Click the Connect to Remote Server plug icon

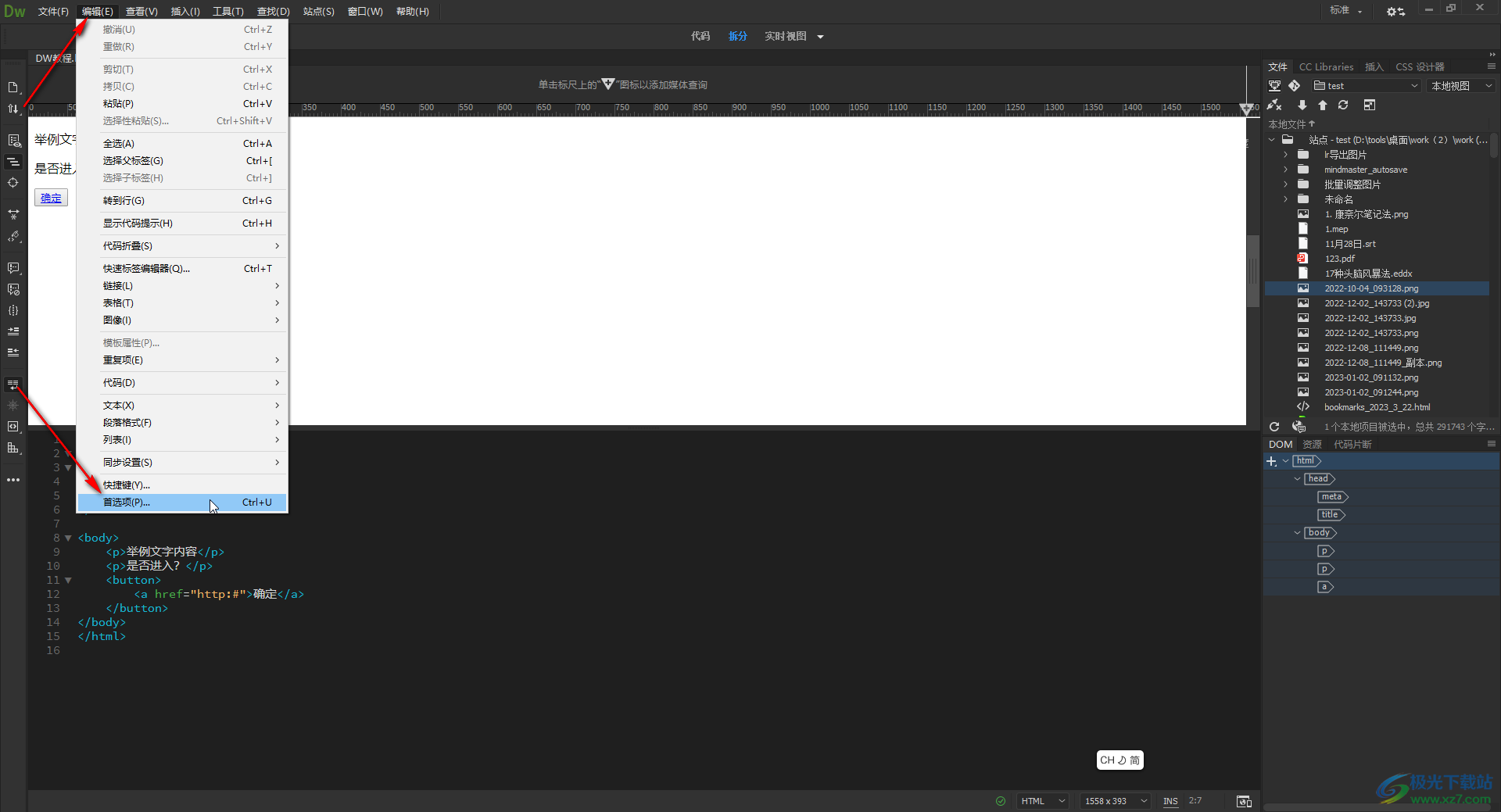click(1275, 105)
